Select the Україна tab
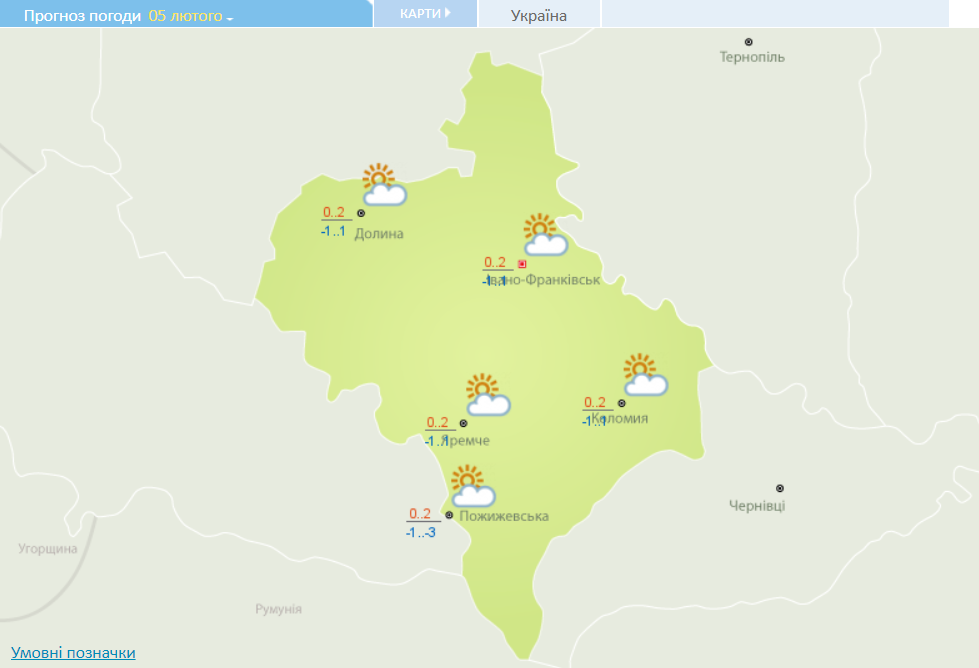979x668 pixels. (x=538, y=15)
